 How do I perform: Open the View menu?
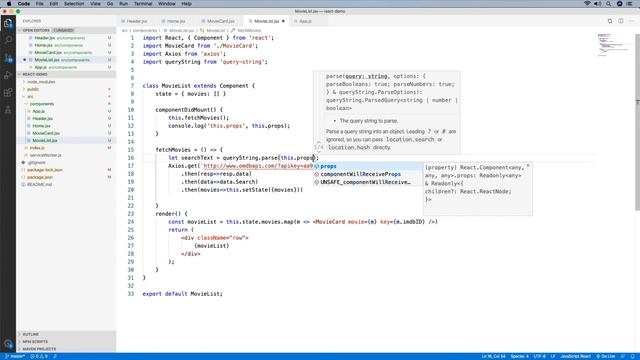[95, 4]
